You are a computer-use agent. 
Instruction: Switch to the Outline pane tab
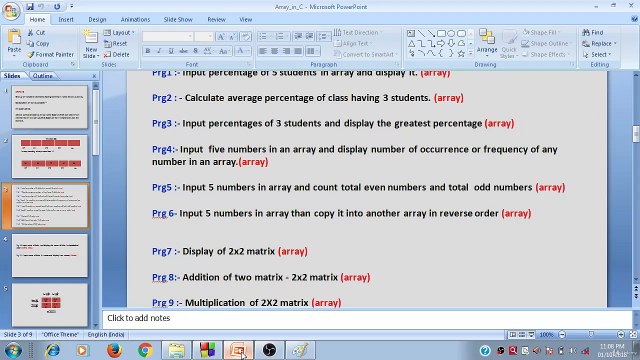(42, 76)
